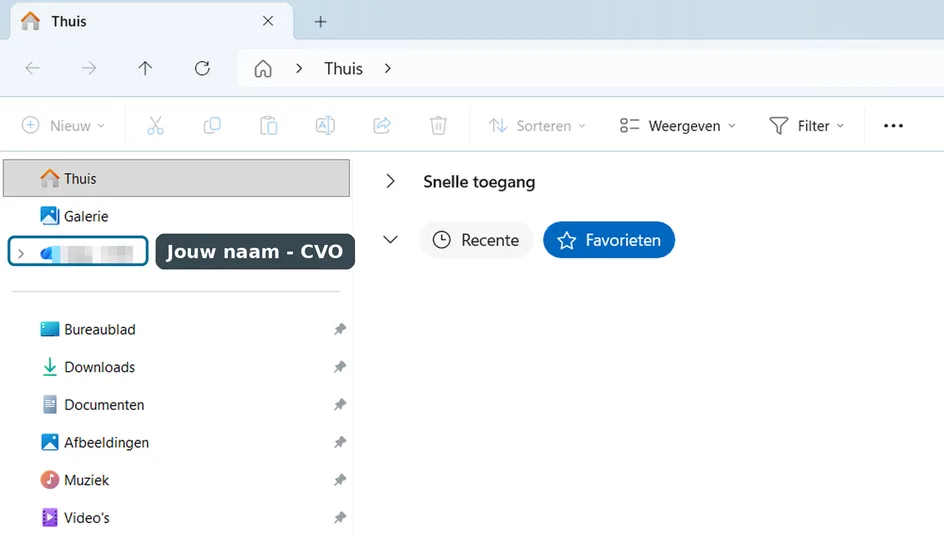Switch to the Recente tab
944x537 pixels.
[476, 240]
